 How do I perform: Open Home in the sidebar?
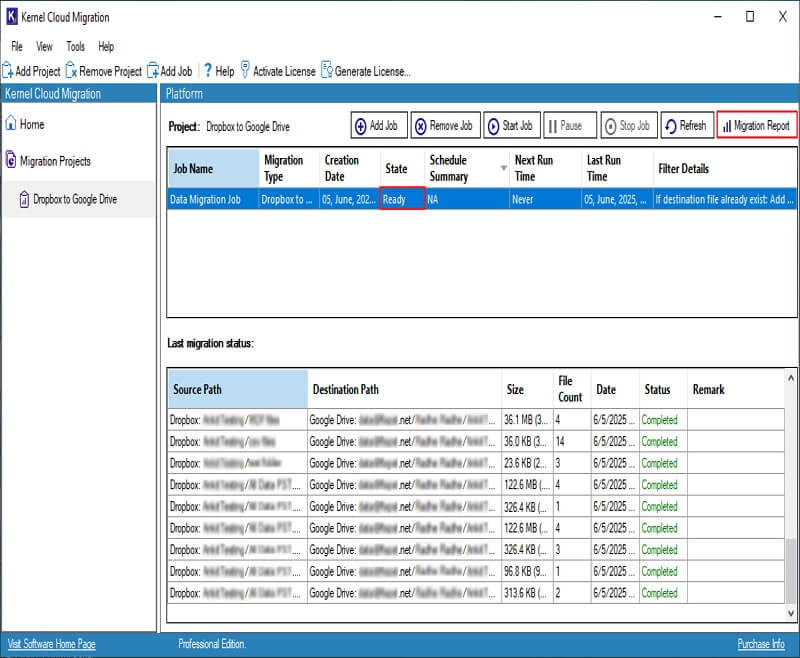25,124
